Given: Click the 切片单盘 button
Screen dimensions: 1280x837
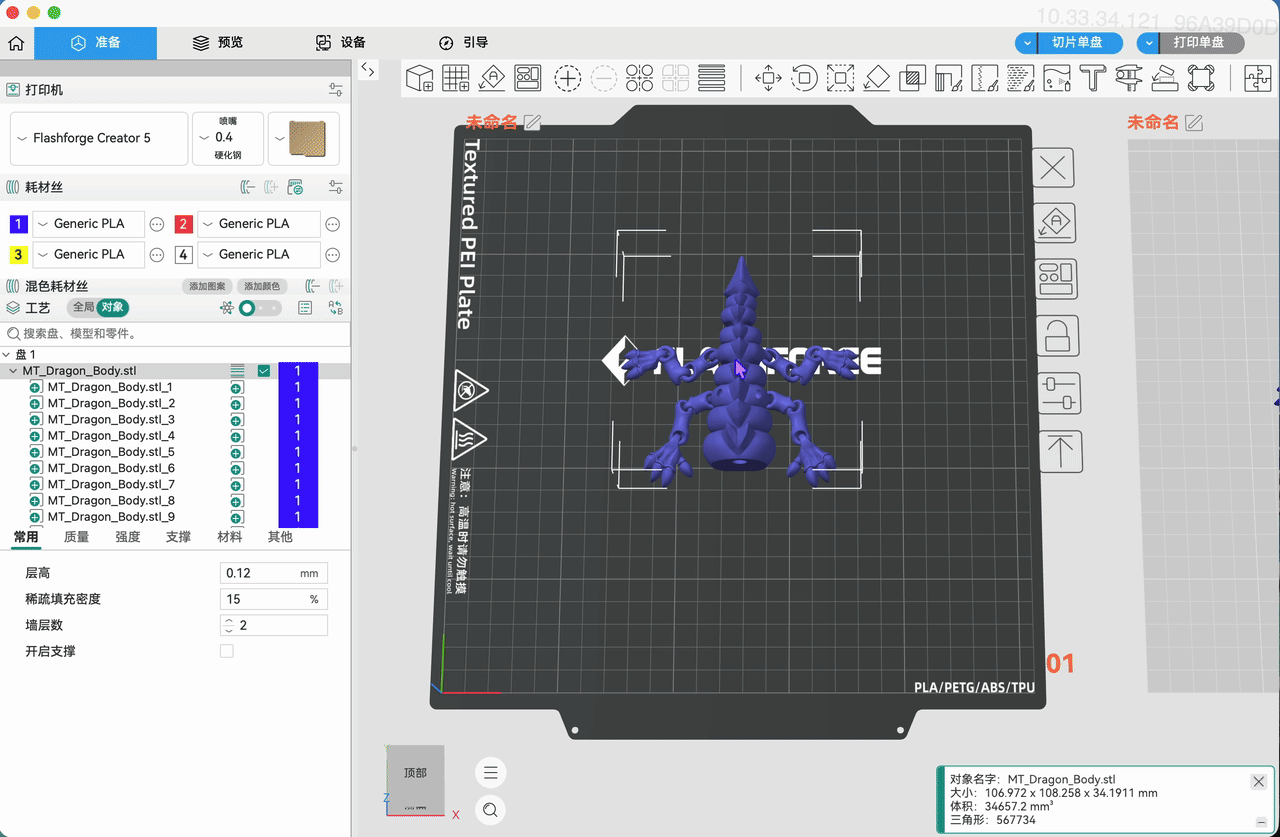Looking at the screenshot, I should tap(1078, 43).
